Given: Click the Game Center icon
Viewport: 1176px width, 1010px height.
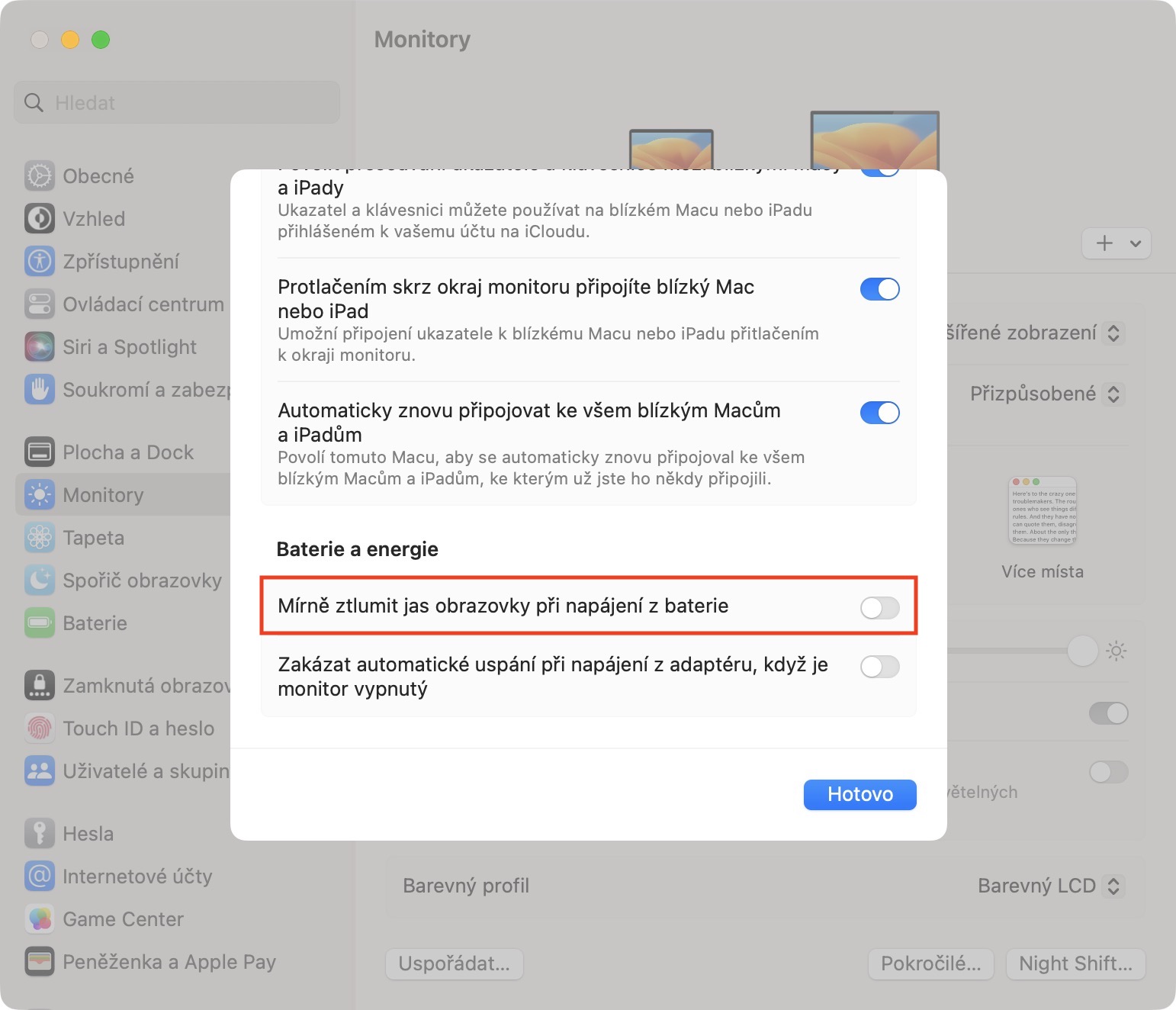Looking at the screenshot, I should [x=40, y=919].
